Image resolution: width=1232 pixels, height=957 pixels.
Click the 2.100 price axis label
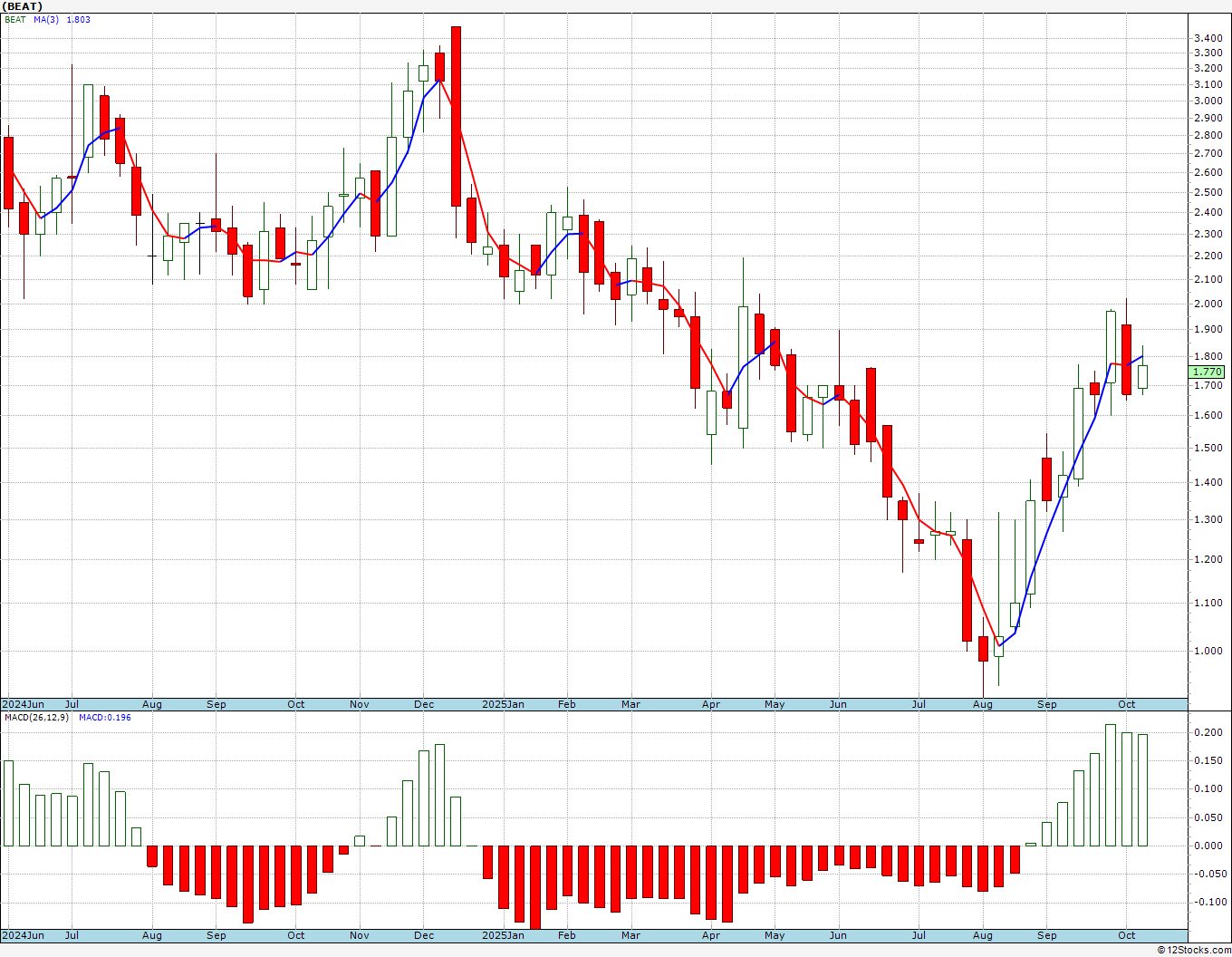point(1208,279)
